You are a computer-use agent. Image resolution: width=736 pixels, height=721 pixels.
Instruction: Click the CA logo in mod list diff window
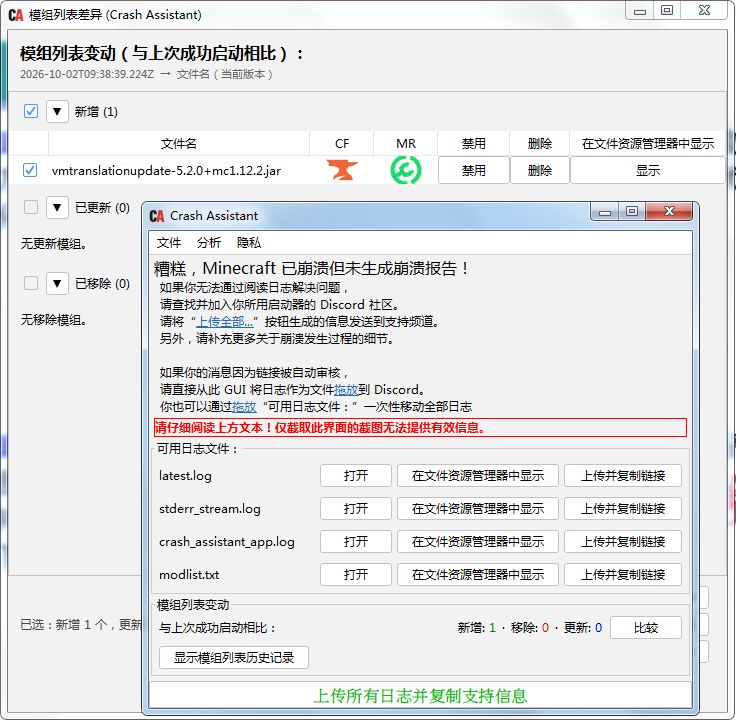(16, 15)
